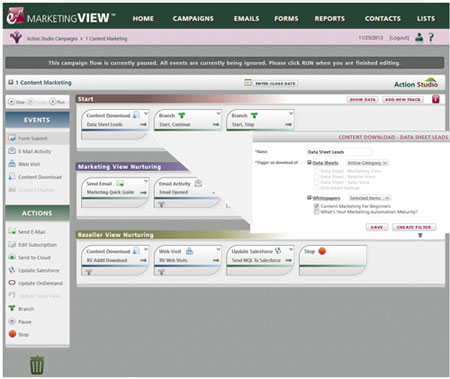450x379 pixels.
Task: Select the Pause action icon in sidebar
Action: (x=12, y=321)
